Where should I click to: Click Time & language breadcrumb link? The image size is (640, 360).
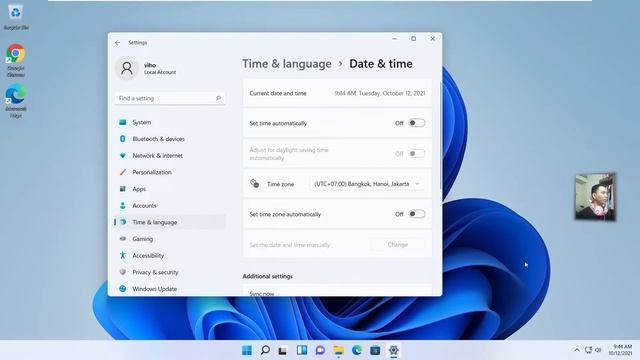[287, 64]
